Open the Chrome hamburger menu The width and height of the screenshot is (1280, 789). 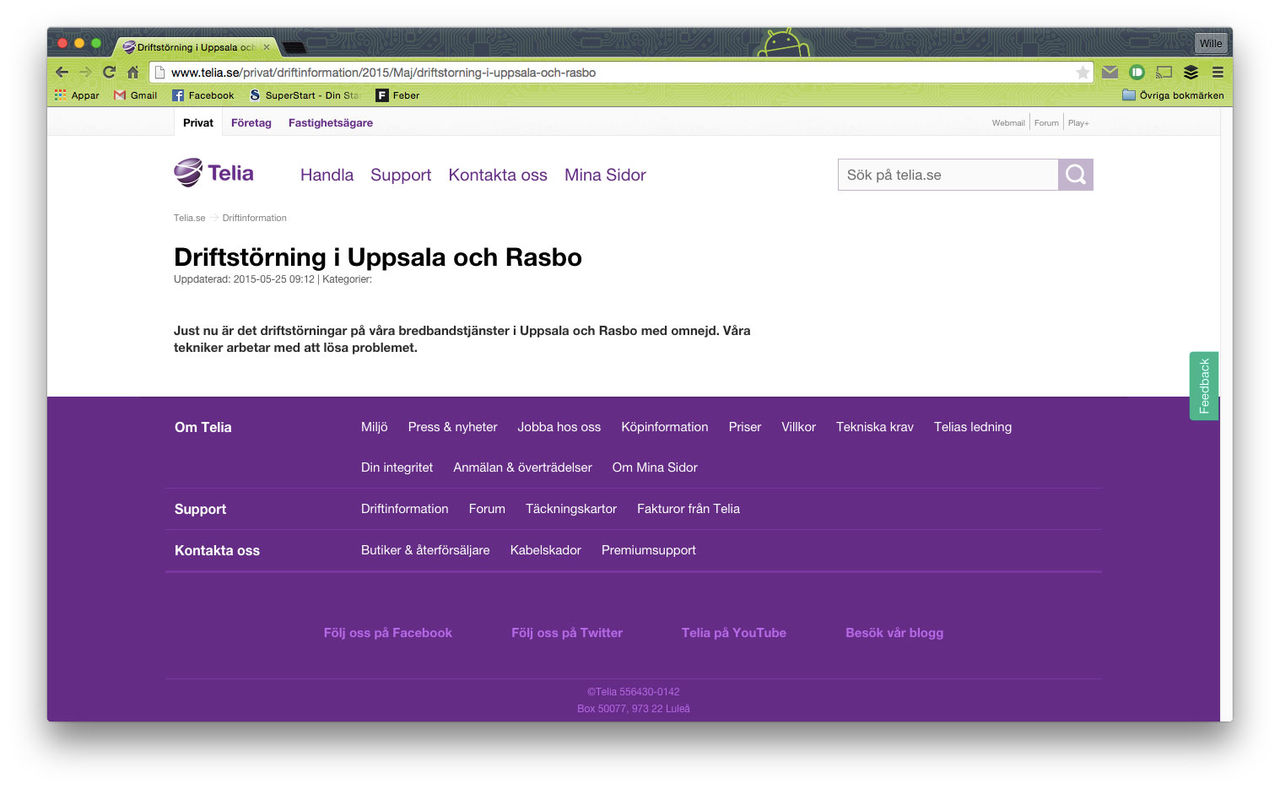[1217, 72]
